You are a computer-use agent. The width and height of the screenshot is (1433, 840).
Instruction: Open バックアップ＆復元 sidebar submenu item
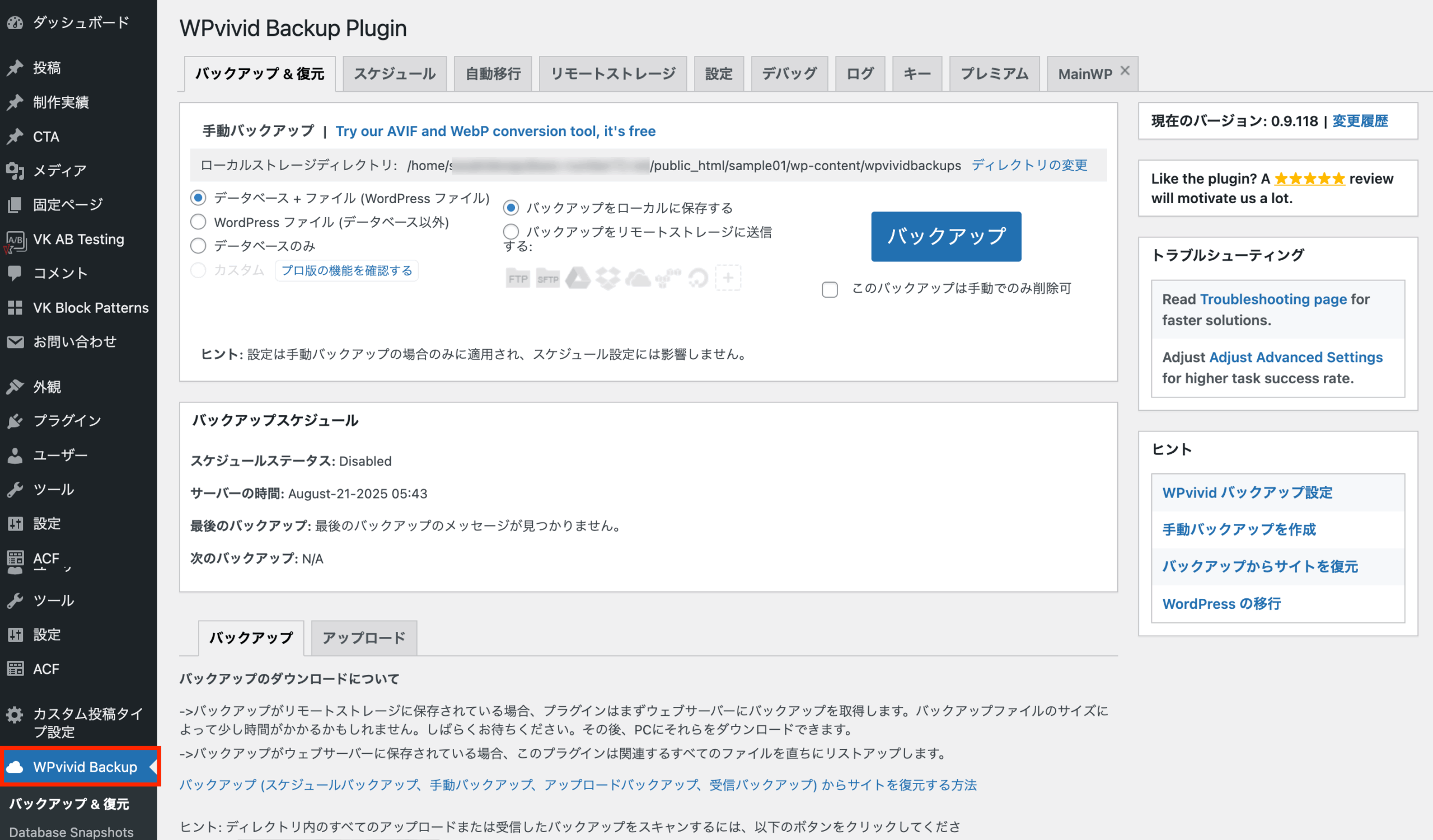click(69, 804)
